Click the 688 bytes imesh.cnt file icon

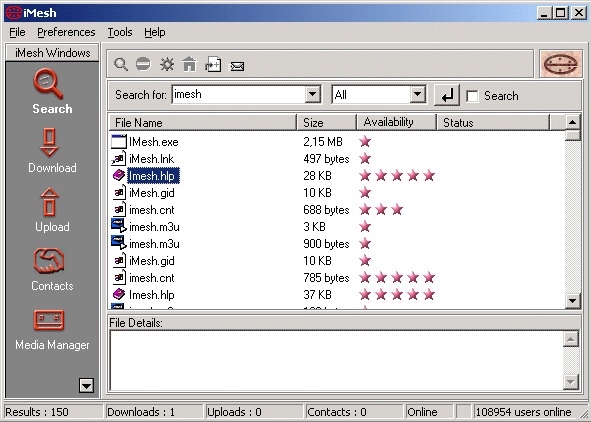[119, 209]
